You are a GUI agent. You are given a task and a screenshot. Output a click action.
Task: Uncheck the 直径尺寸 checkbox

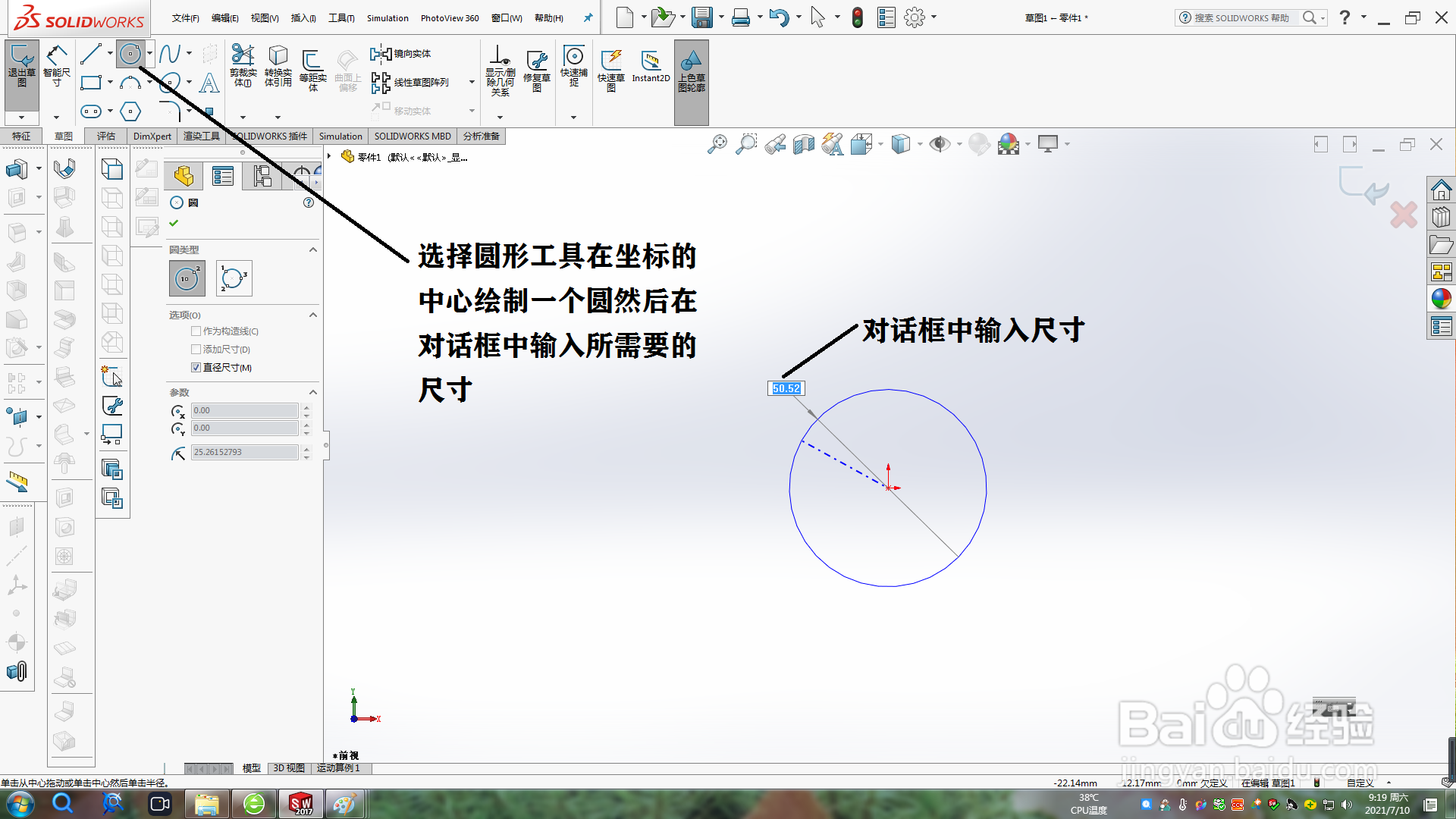(196, 368)
